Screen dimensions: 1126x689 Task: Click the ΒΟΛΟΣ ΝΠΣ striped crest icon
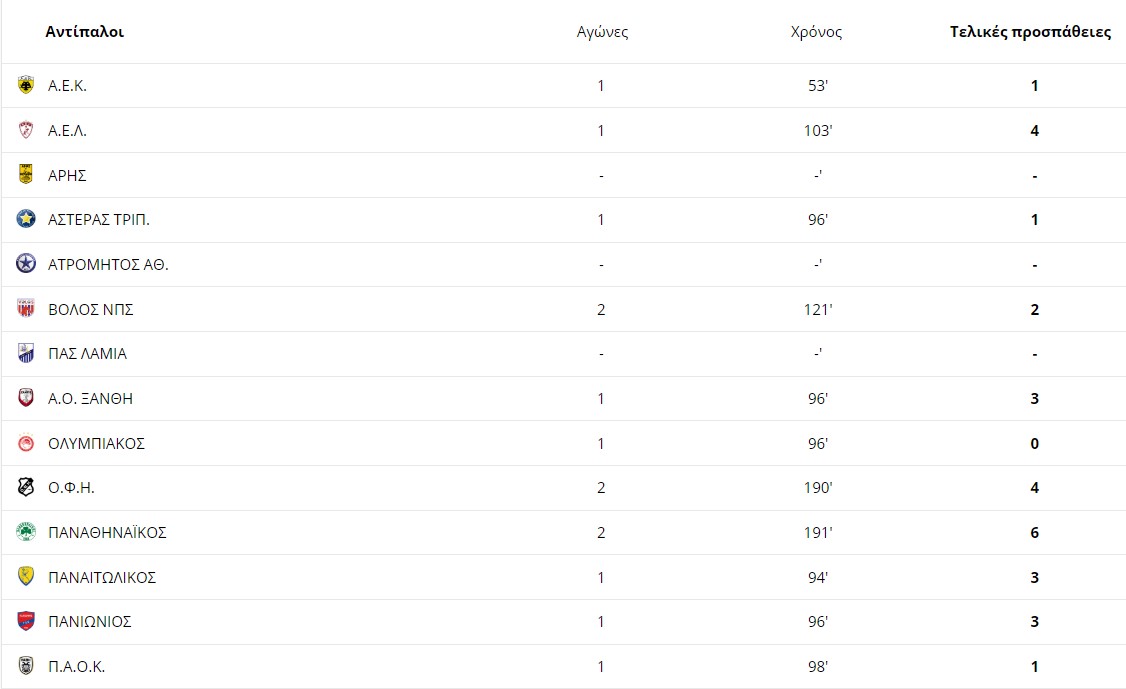(x=26, y=309)
